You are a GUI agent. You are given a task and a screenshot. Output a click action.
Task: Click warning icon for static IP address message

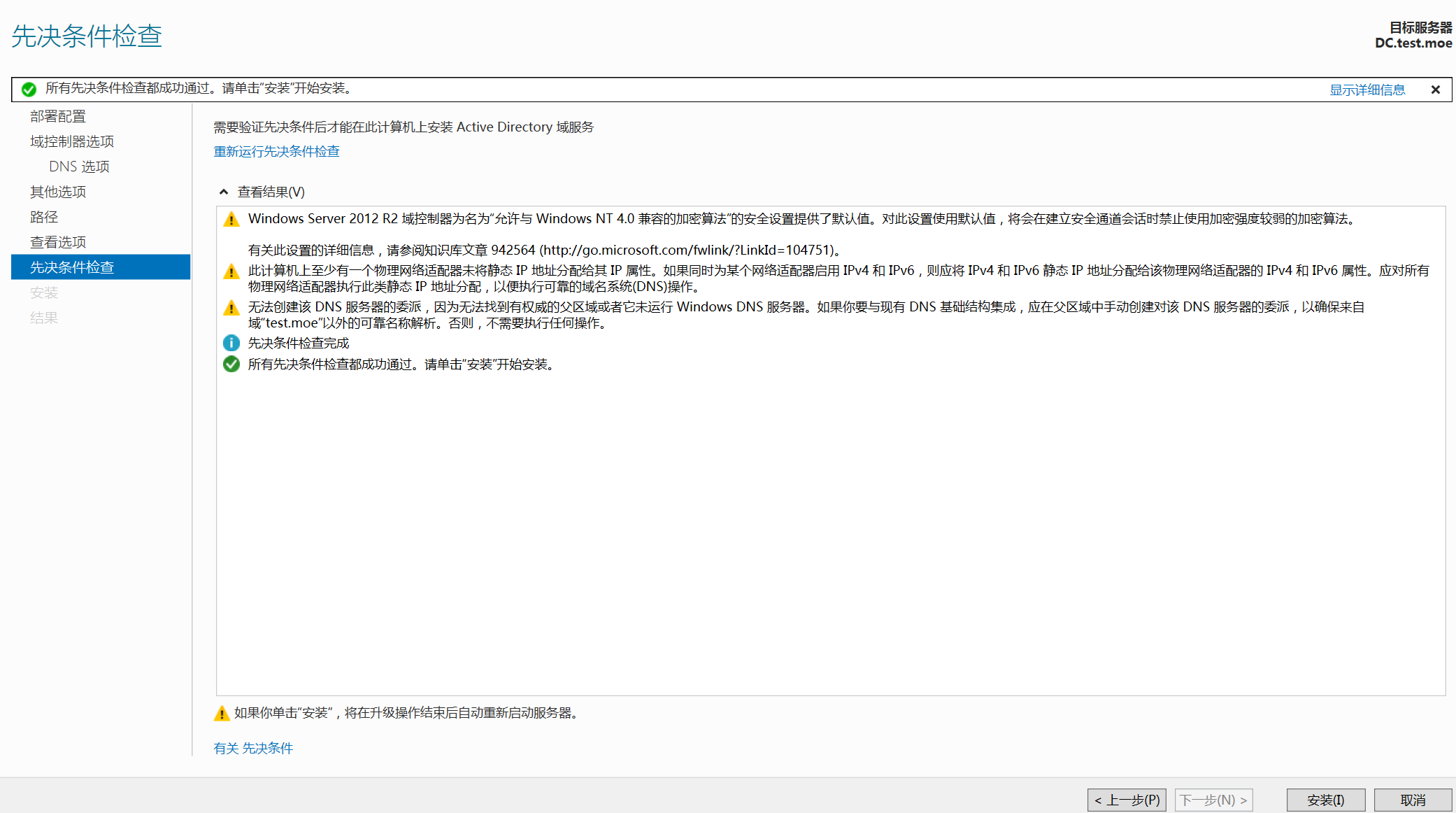click(x=231, y=271)
